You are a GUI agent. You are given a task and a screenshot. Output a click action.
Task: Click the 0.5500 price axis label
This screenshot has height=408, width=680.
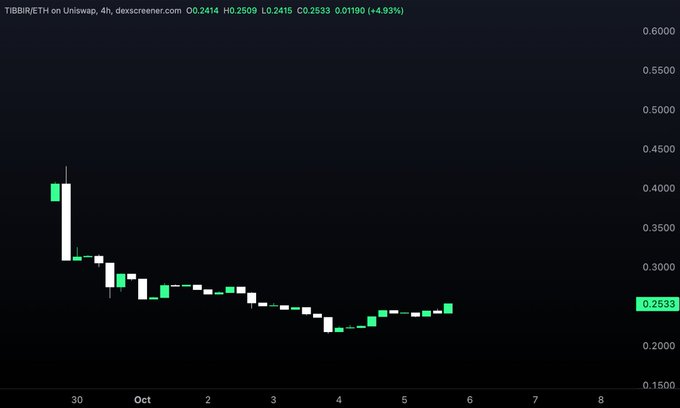659,70
